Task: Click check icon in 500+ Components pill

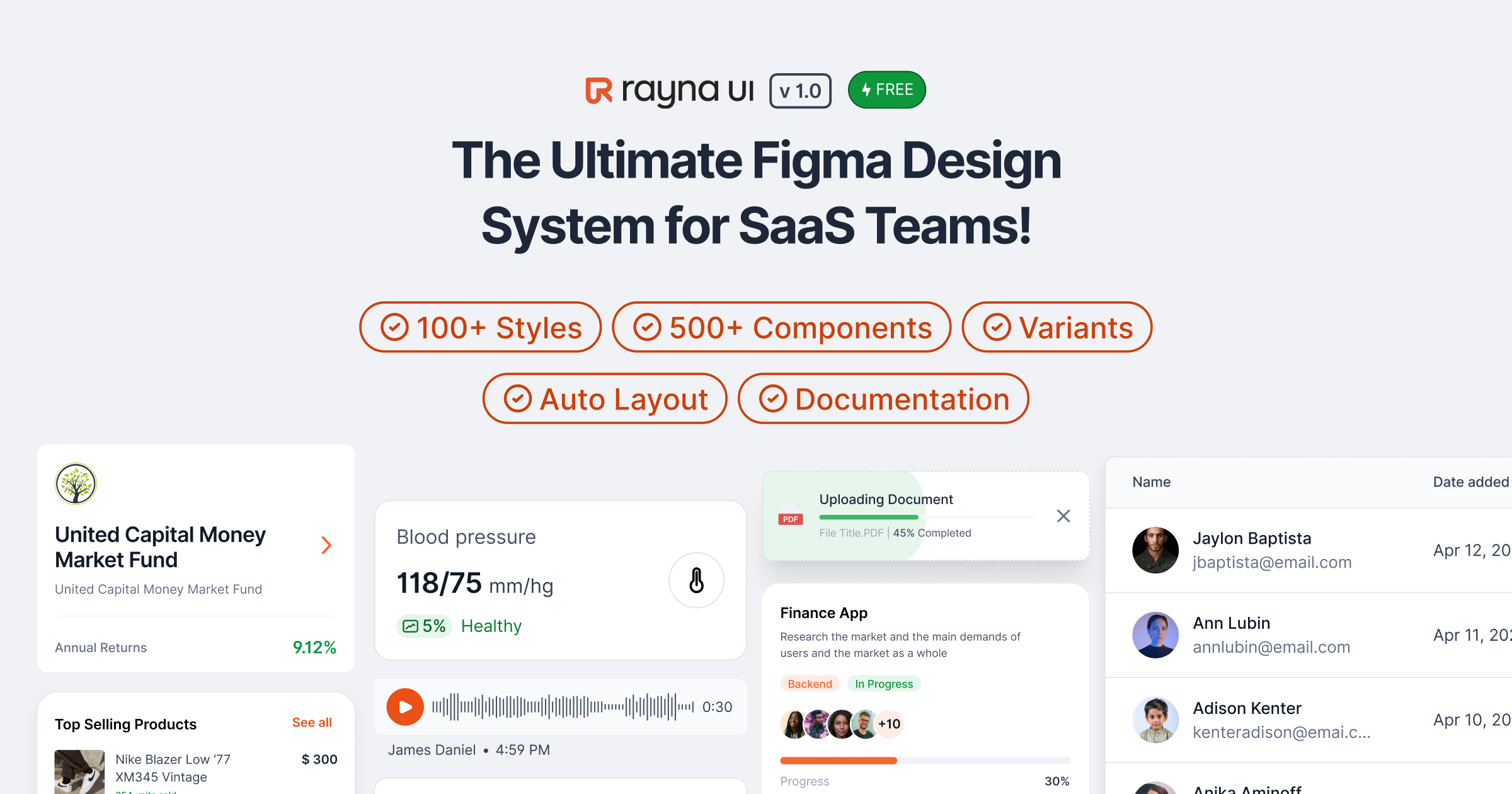Action: pyautogui.click(x=647, y=327)
